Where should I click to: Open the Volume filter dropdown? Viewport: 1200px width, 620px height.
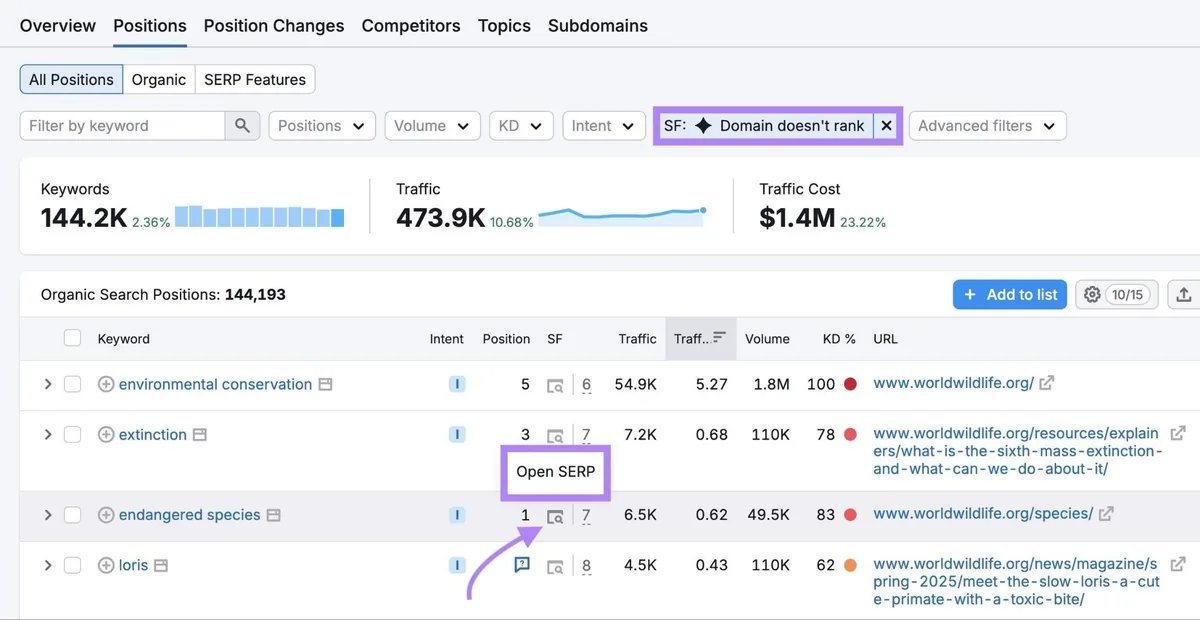coord(432,125)
